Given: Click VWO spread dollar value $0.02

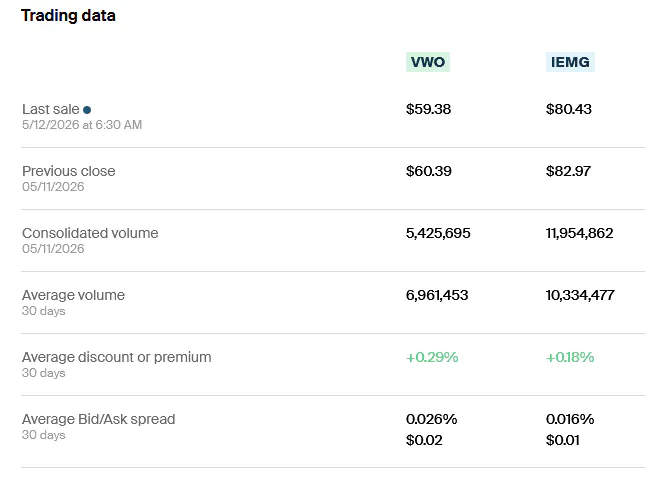Looking at the screenshot, I should [424, 440].
